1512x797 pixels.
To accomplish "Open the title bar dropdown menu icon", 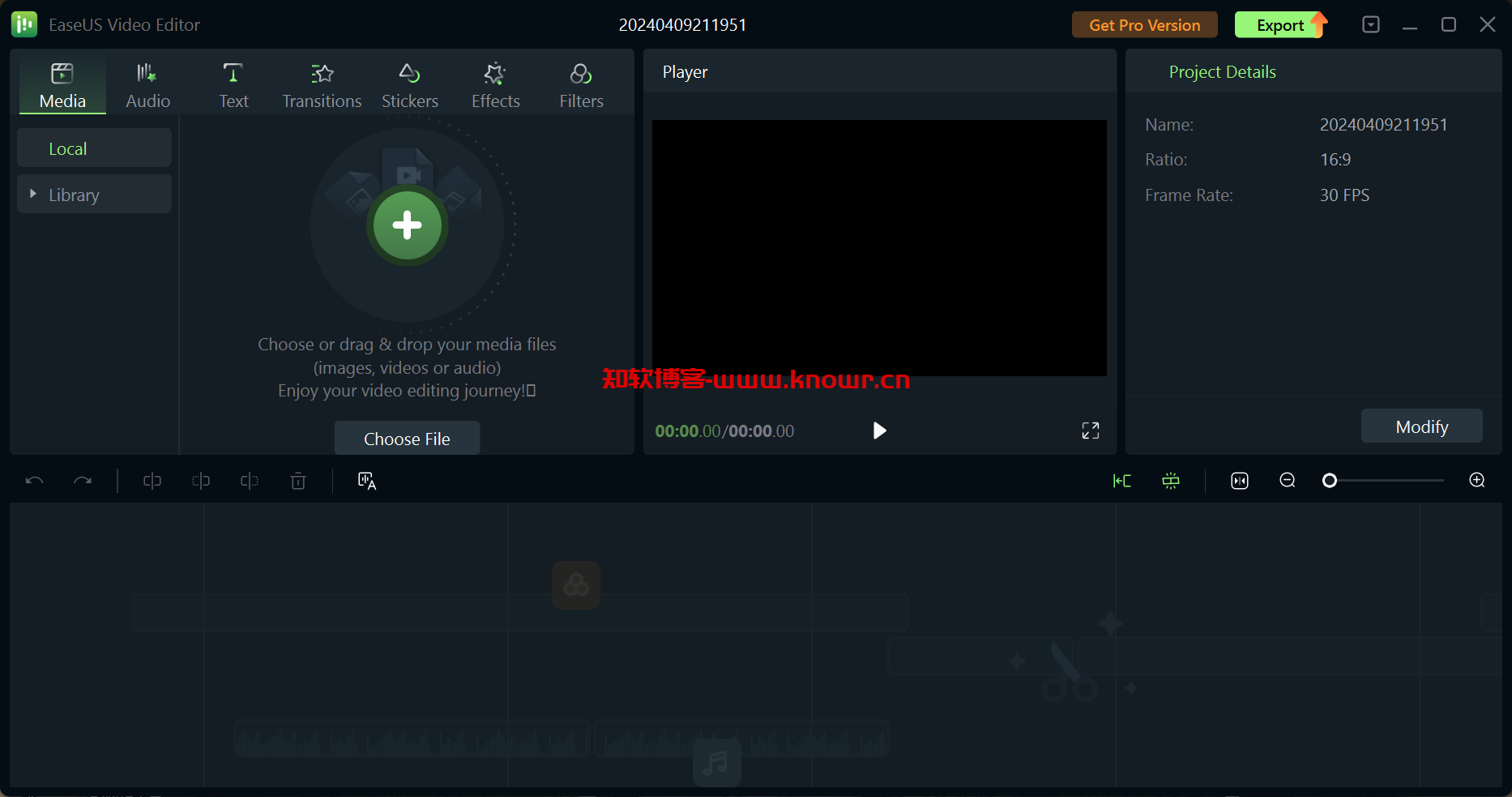I will pyautogui.click(x=1371, y=24).
